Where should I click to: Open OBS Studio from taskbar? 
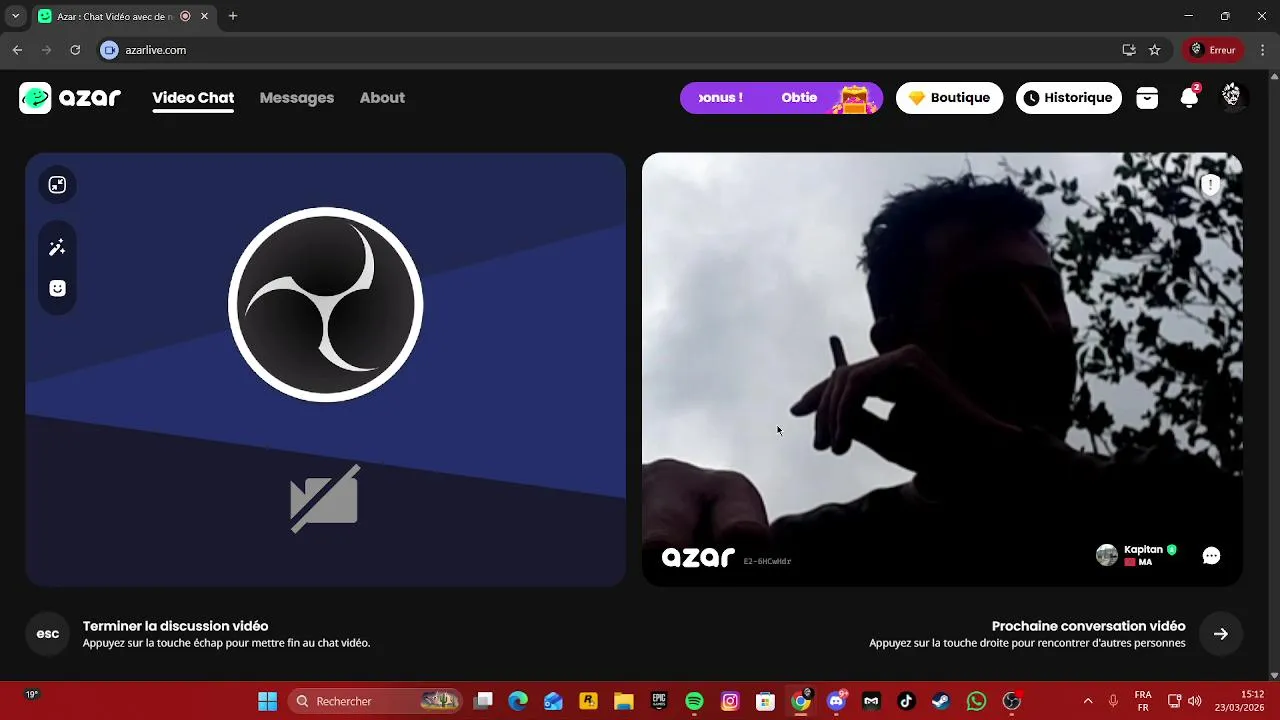tap(1012, 701)
